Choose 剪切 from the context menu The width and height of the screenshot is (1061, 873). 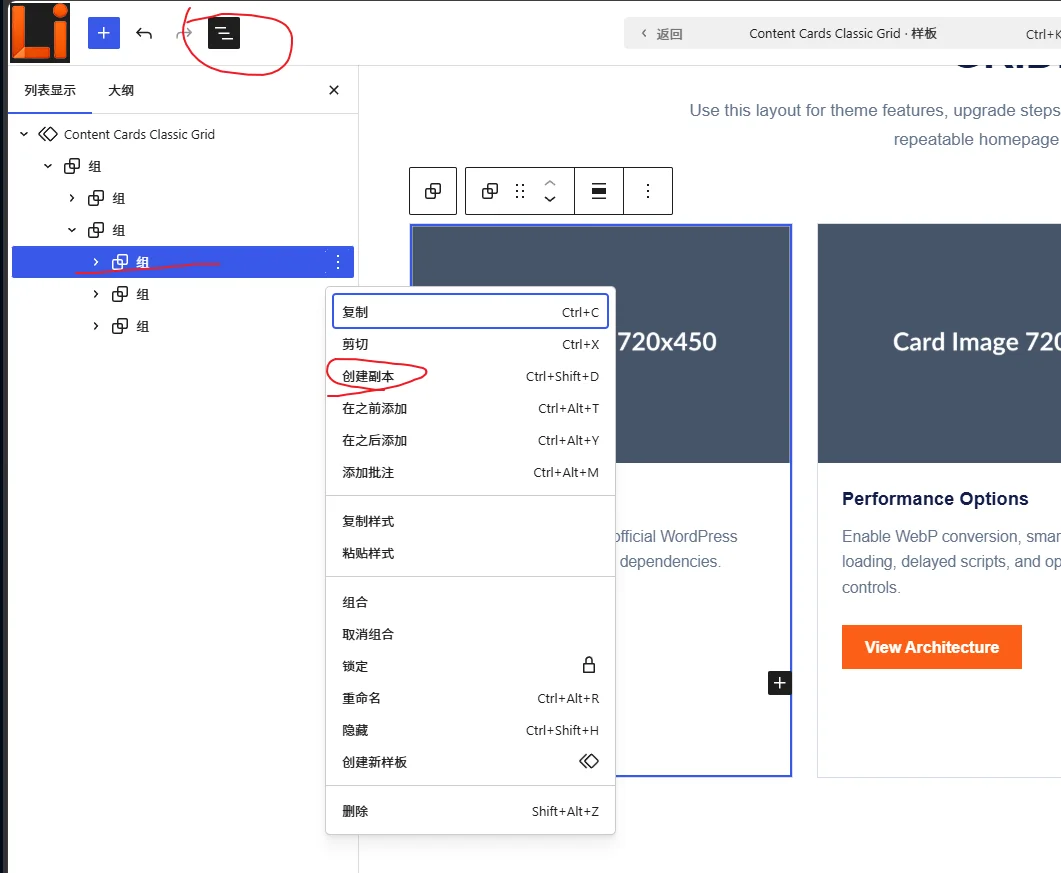coord(470,344)
